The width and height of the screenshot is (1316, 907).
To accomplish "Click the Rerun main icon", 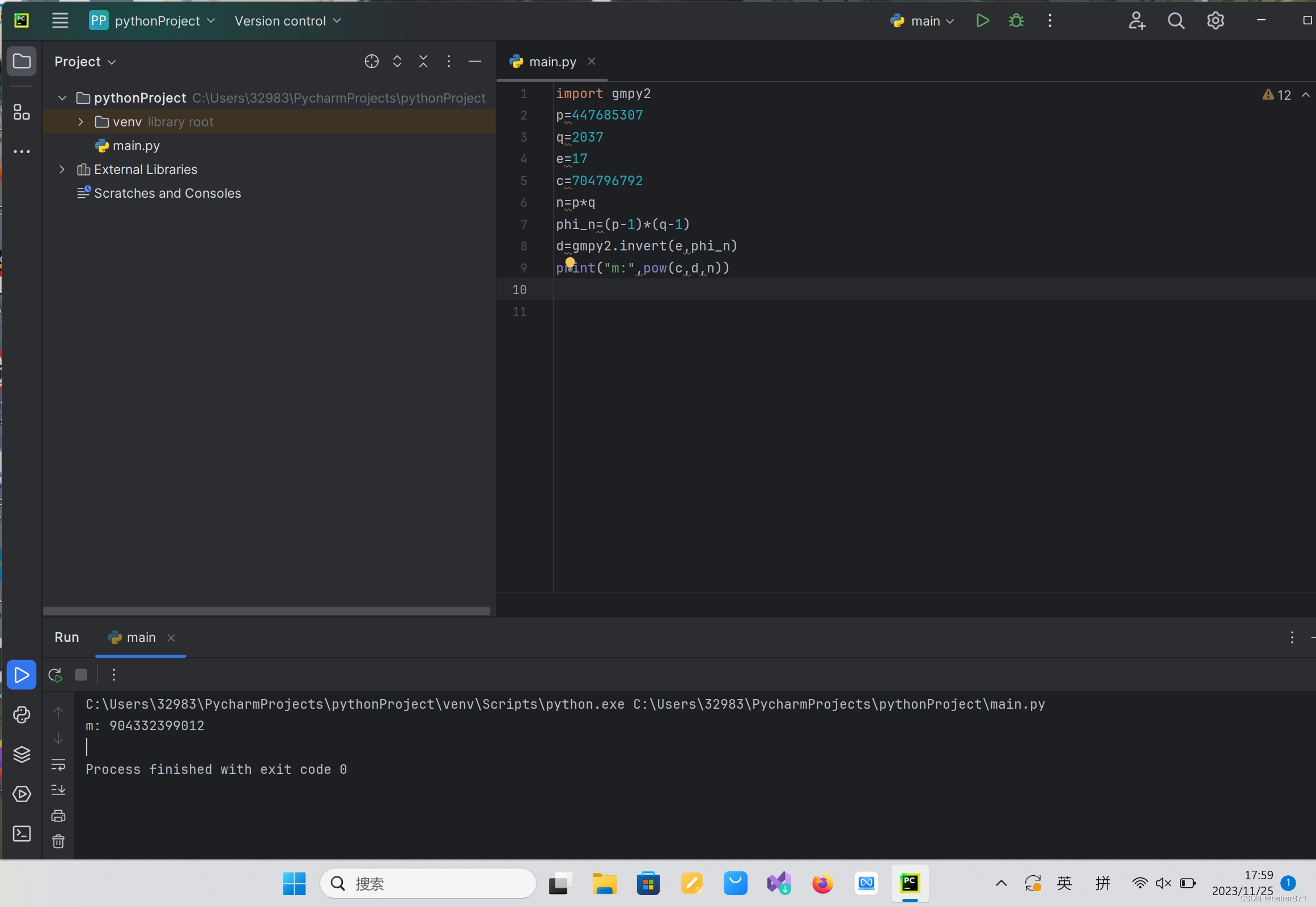I will coord(55,675).
